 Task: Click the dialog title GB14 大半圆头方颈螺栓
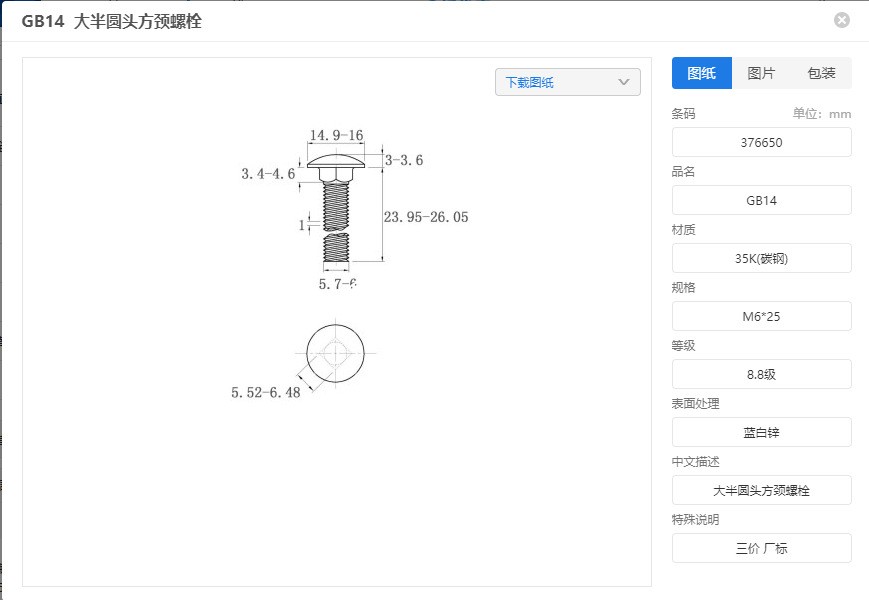pos(111,21)
